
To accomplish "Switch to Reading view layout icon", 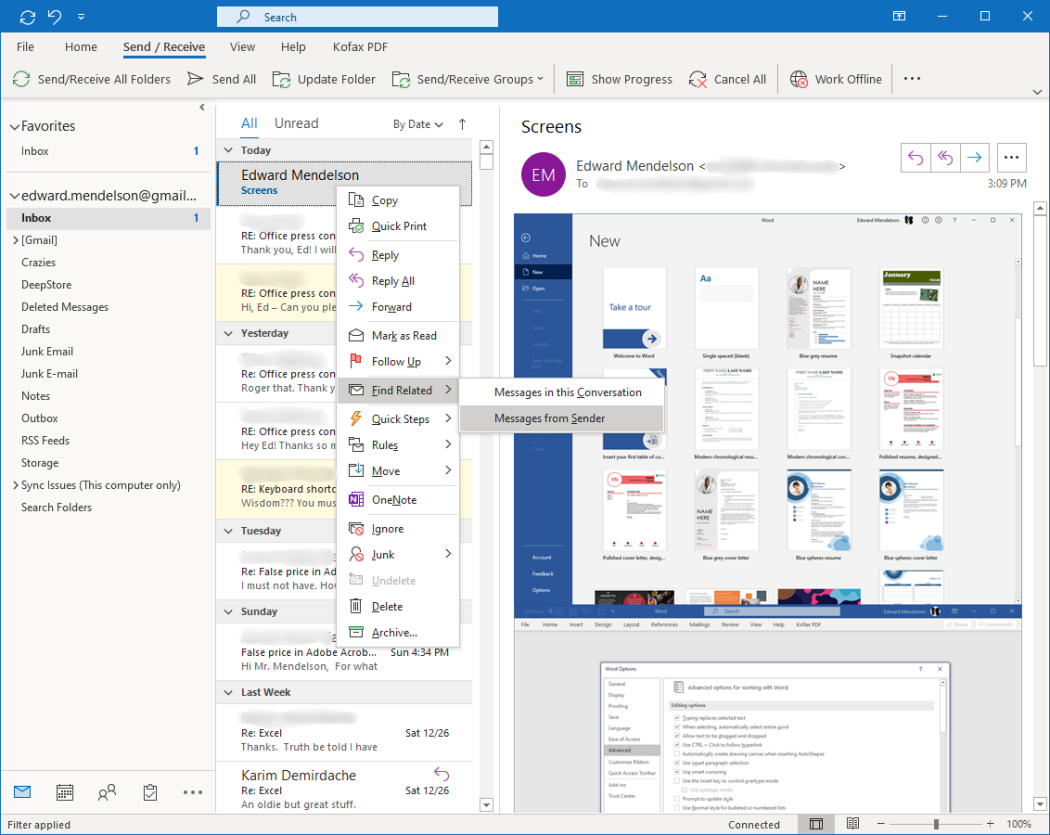I will 852,824.
